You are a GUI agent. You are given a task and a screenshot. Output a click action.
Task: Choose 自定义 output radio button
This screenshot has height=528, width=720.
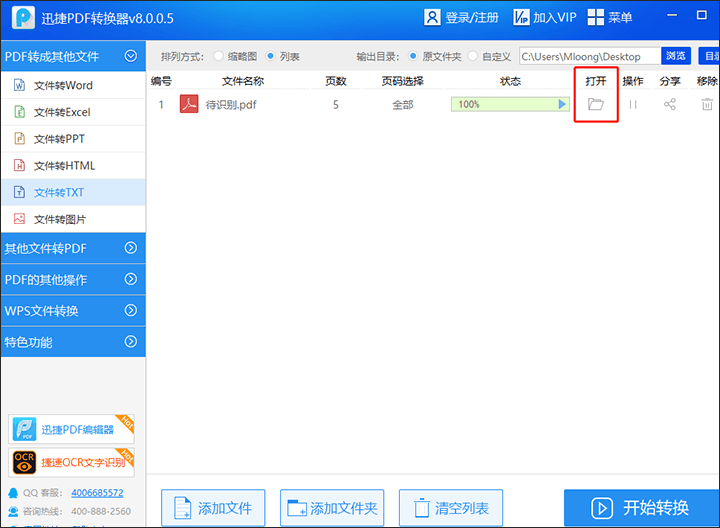click(472, 56)
